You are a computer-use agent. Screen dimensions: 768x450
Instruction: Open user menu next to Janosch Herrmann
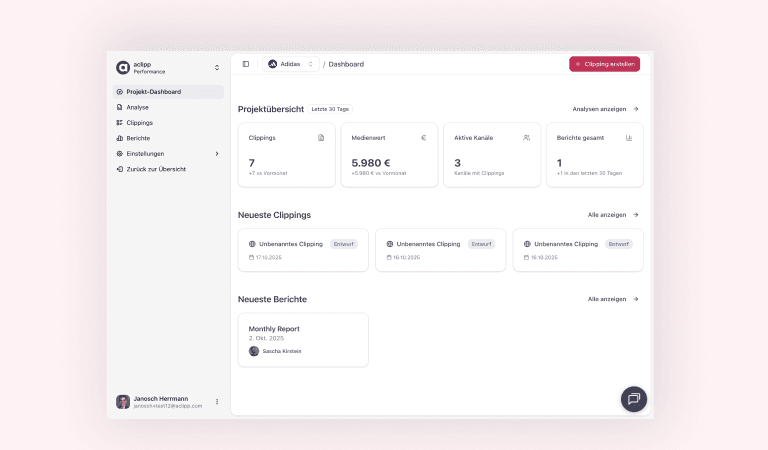pos(217,402)
